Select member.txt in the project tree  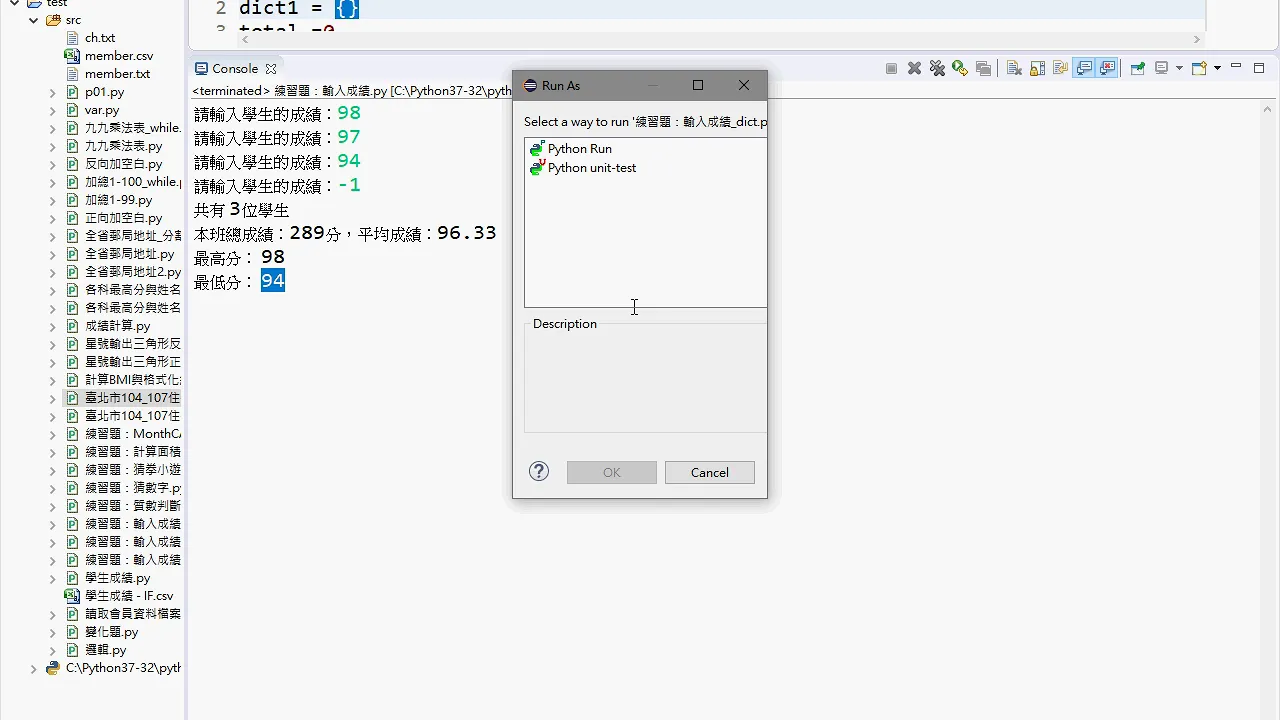click(117, 74)
